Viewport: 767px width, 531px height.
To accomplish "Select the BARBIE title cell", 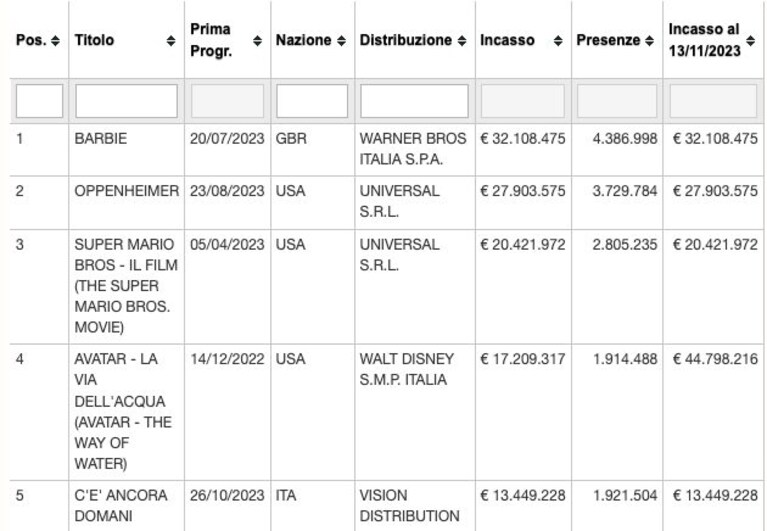I will click(101, 139).
